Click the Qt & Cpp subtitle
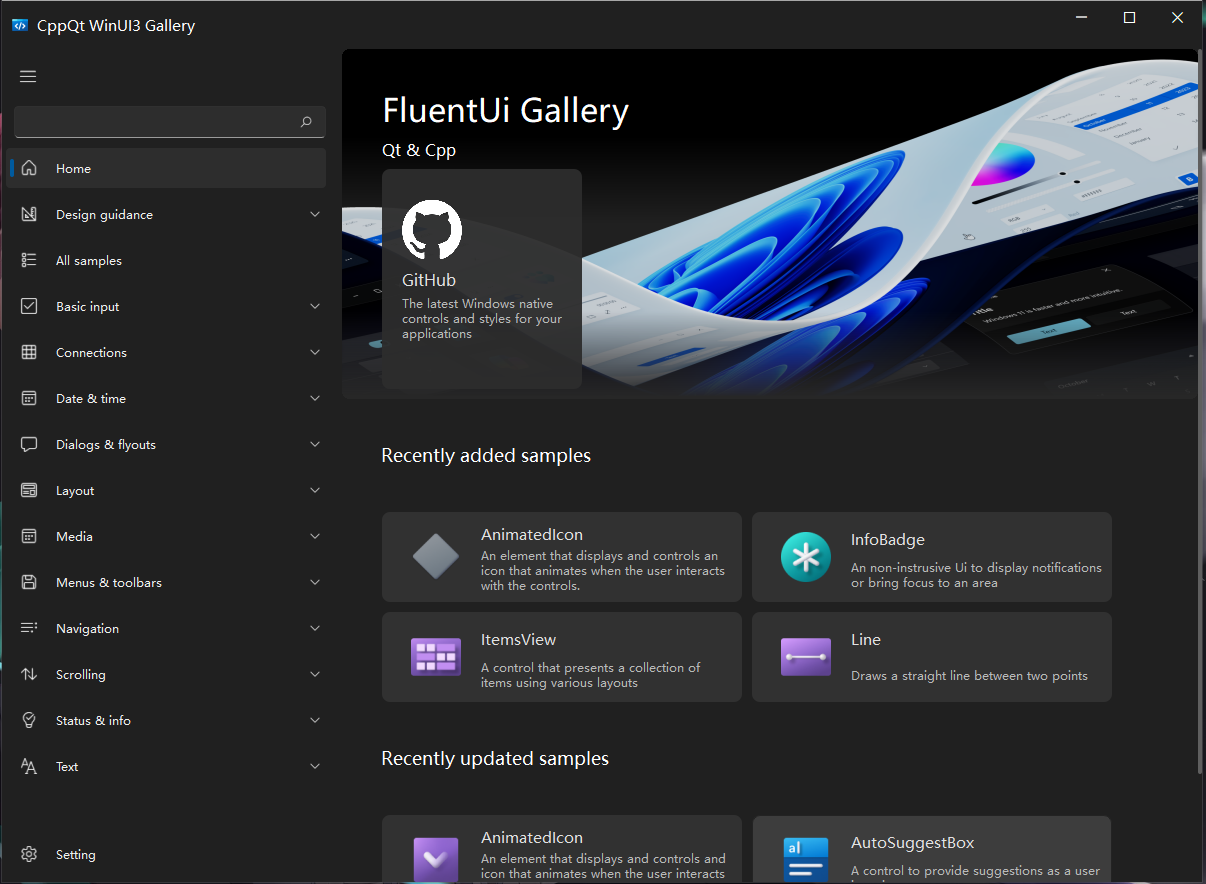Image resolution: width=1206 pixels, height=884 pixels. coord(419,150)
